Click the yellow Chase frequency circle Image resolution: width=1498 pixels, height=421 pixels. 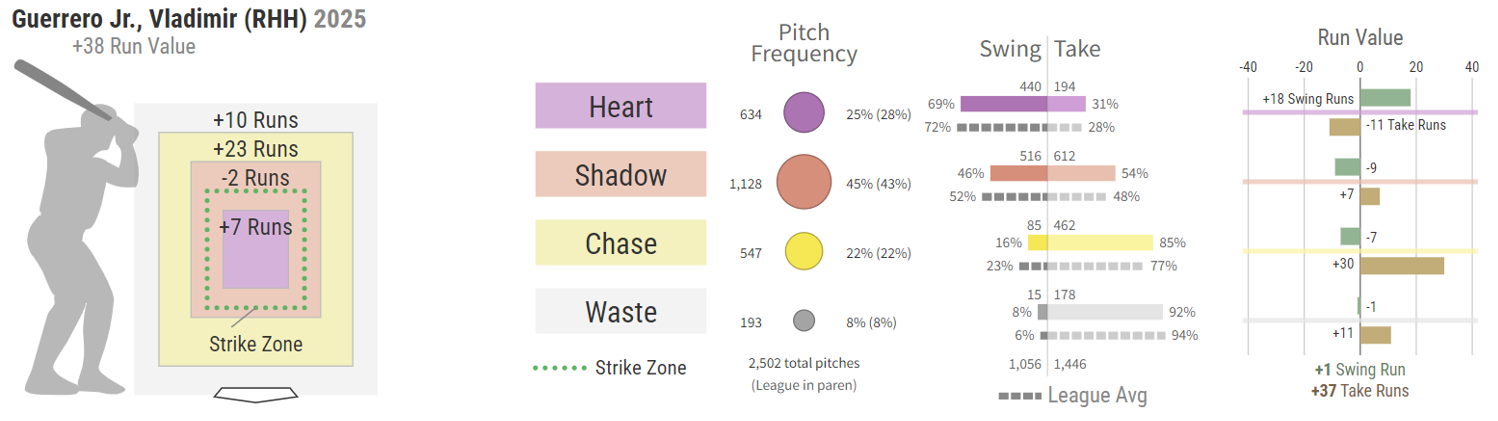[x=804, y=251]
